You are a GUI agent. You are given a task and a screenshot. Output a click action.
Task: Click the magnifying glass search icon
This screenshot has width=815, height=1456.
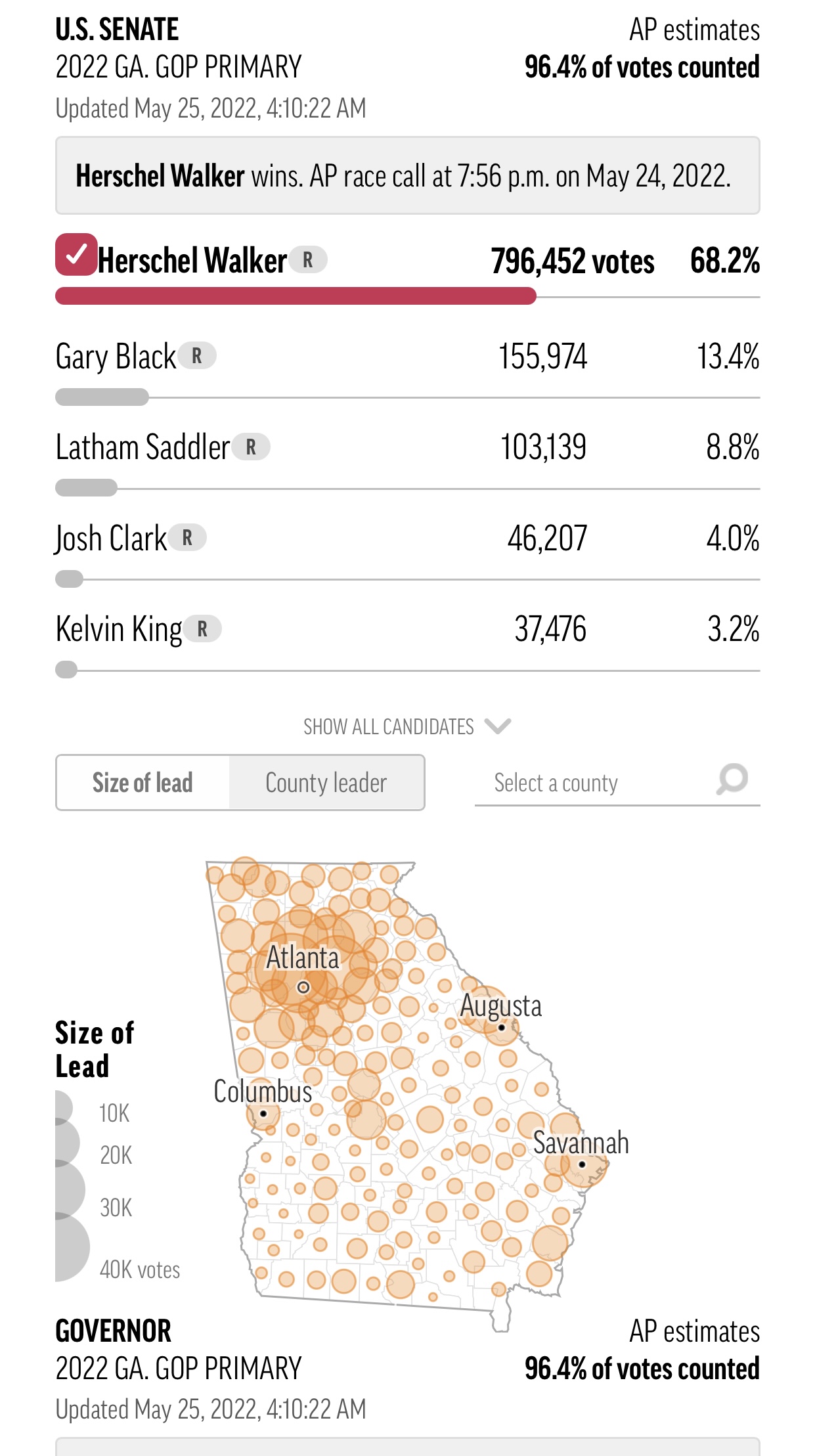click(x=732, y=780)
